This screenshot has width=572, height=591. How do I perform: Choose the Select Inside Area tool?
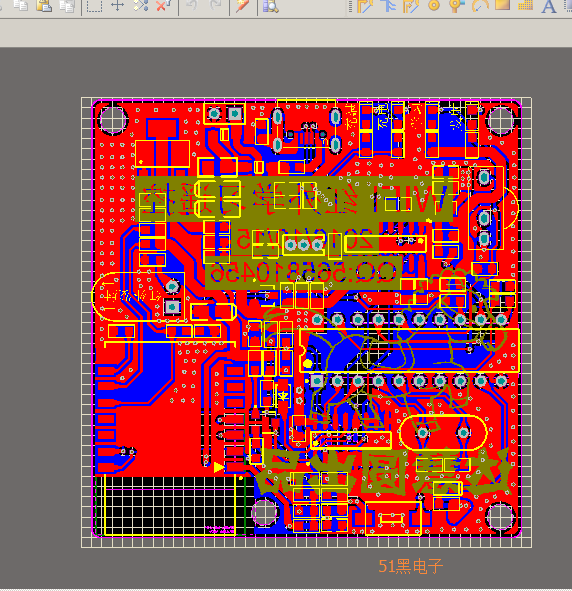coord(94,6)
